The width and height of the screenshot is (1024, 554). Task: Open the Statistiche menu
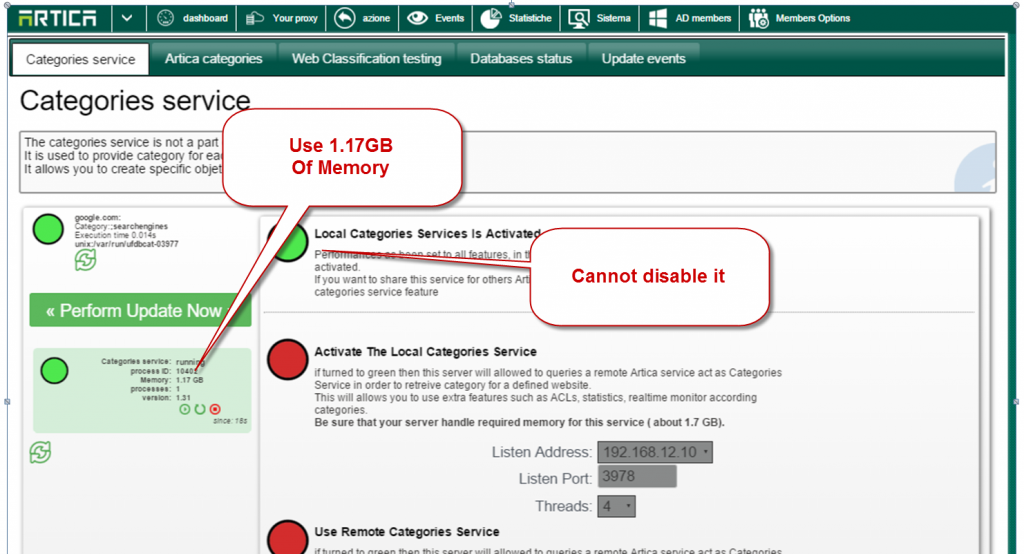(517, 18)
